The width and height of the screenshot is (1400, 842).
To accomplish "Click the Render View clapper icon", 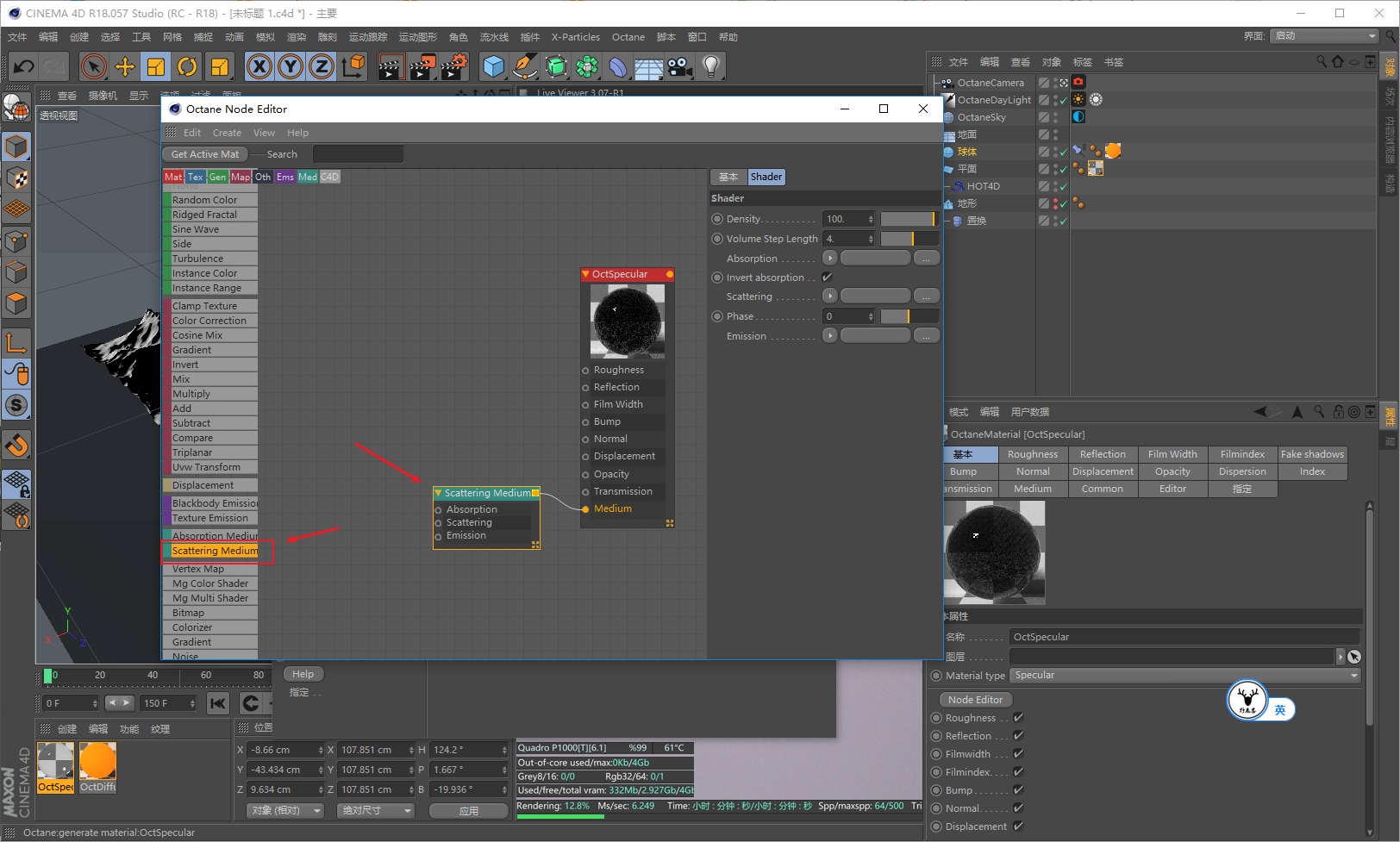I will pos(391,66).
